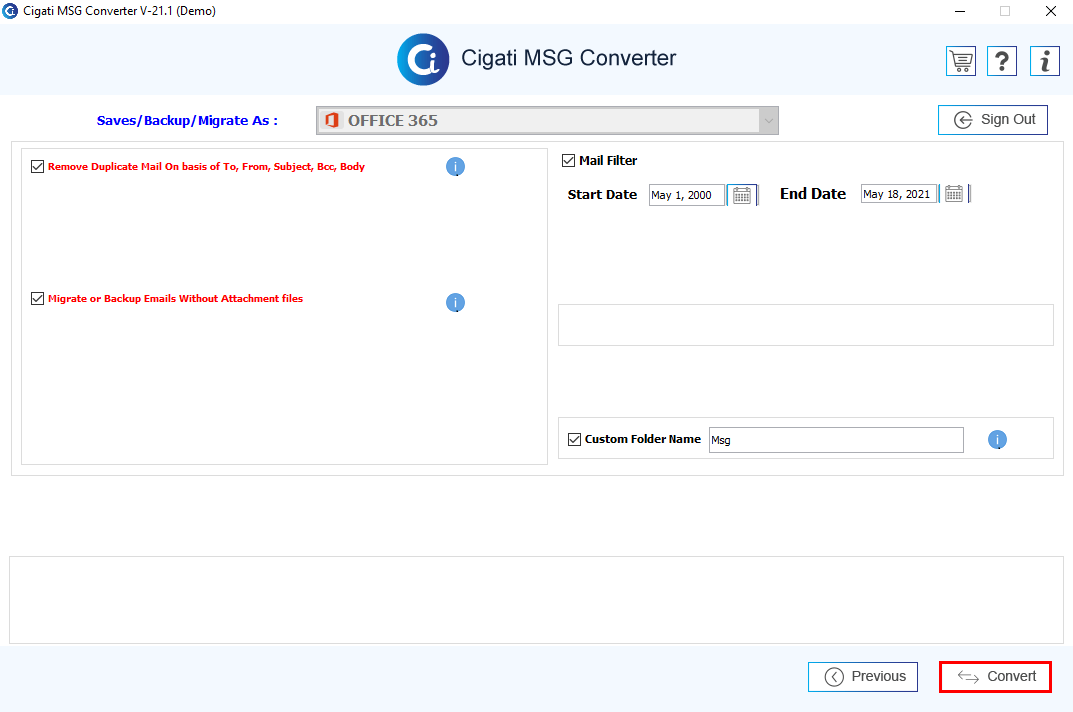Uncheck Remove Duplicate Mail checkbox

38,166
